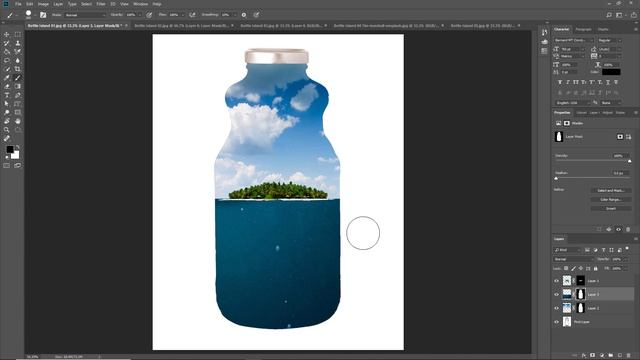
Task: Open the layer filter Kind dropdown
Action: (567, 250)
